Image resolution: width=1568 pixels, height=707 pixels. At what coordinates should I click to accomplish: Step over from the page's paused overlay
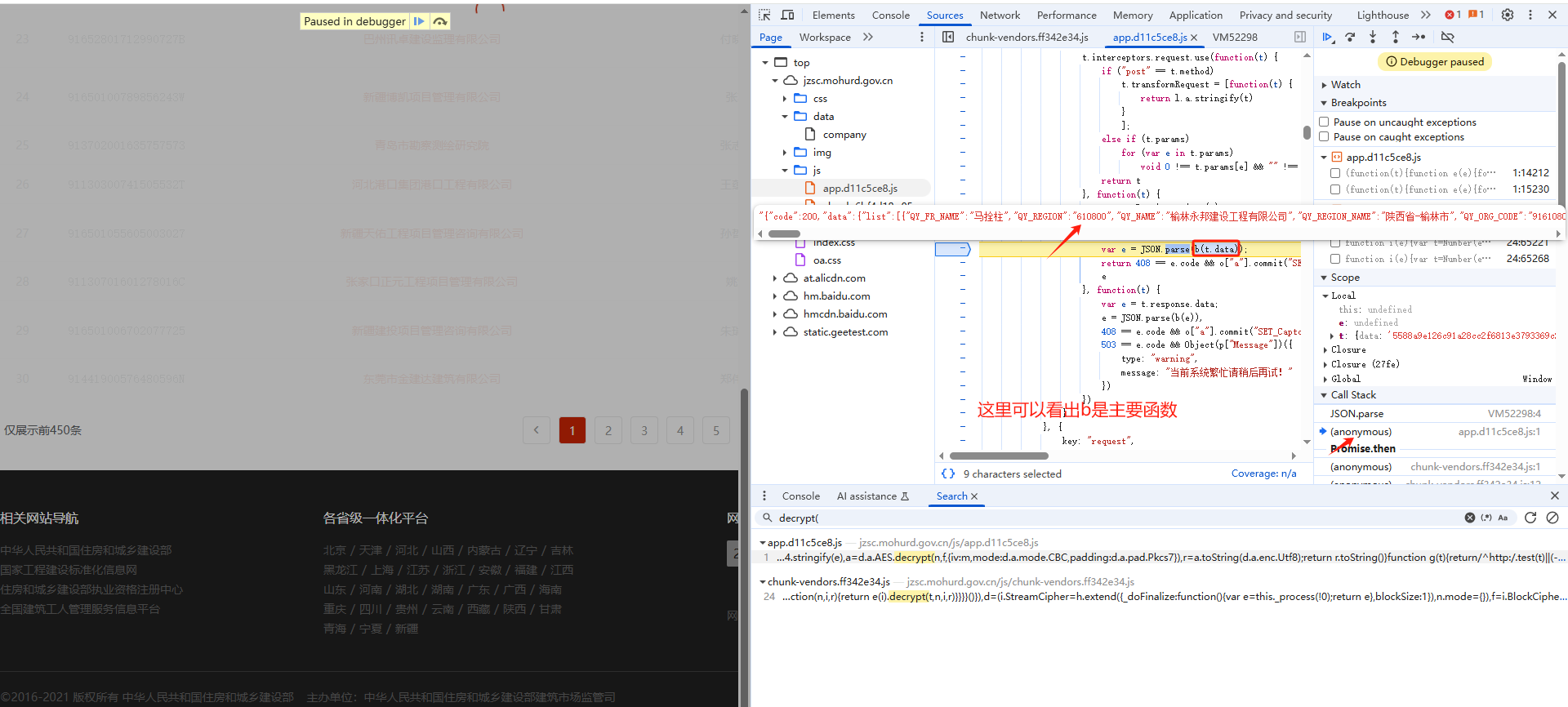pyautogui.click(x=440, y=21)
